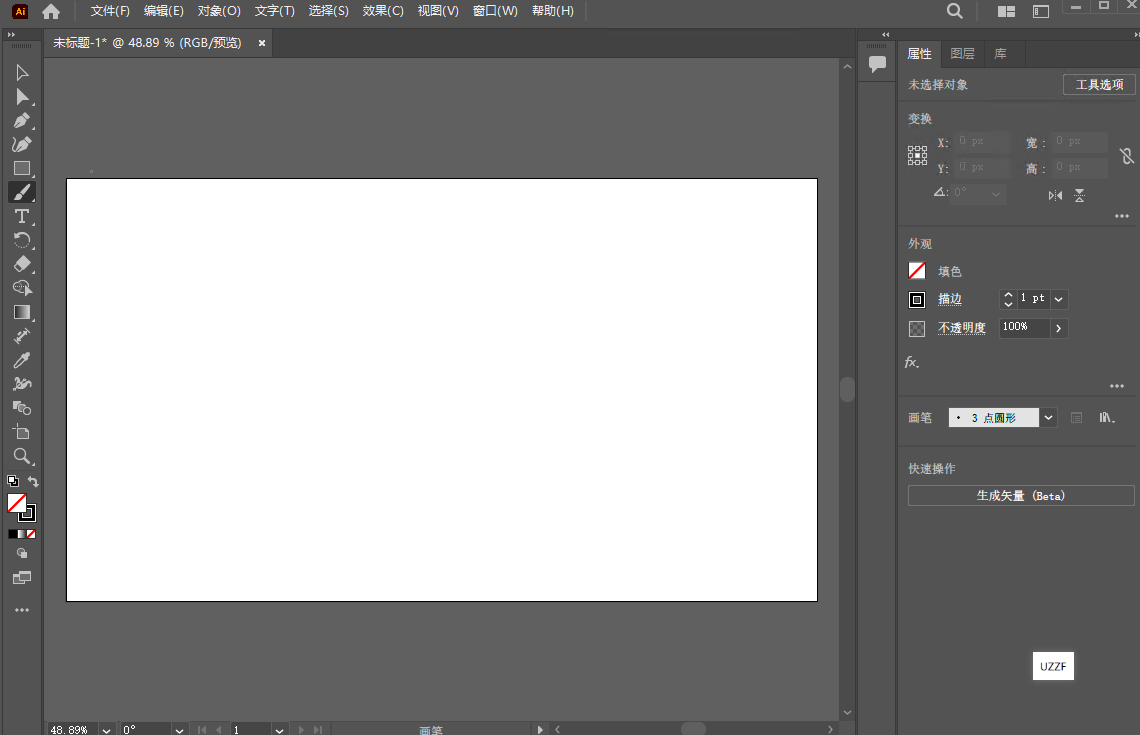Edit toolbar via three dots

click(22, 610)
